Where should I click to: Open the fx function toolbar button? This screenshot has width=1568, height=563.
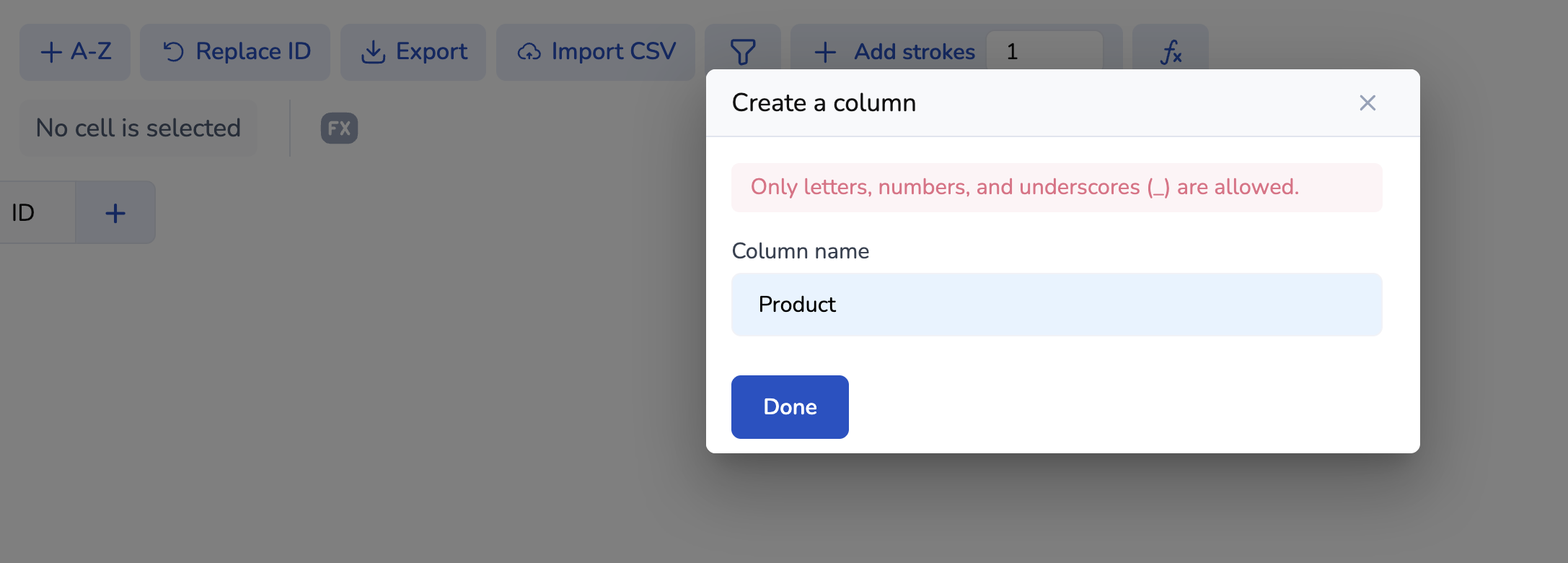pyautogui.click(x=1170, y=52)
